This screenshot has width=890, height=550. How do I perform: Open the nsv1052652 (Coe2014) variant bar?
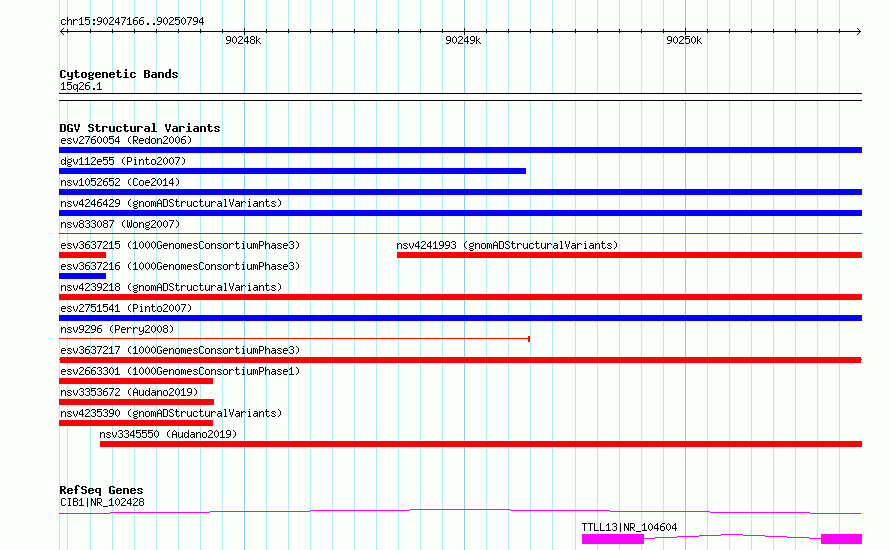click(x=460, y=192)
